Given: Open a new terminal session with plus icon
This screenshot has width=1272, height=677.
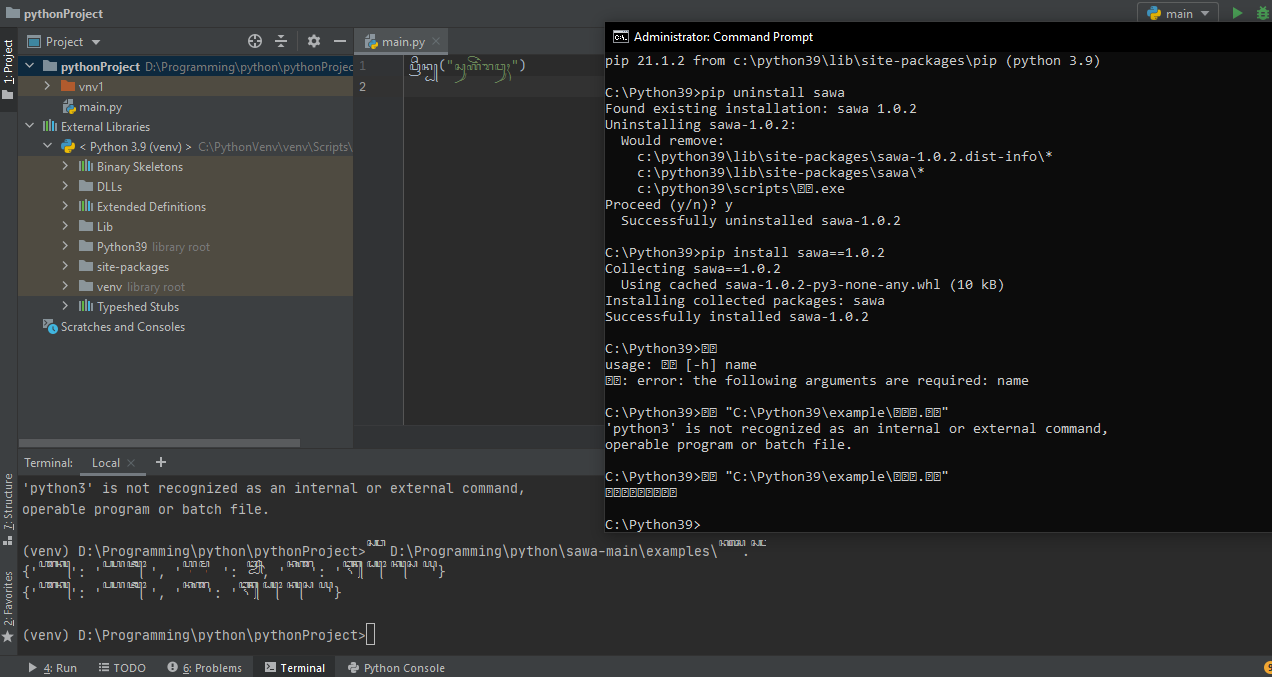Looking at the screenshot, I should 160,463.
